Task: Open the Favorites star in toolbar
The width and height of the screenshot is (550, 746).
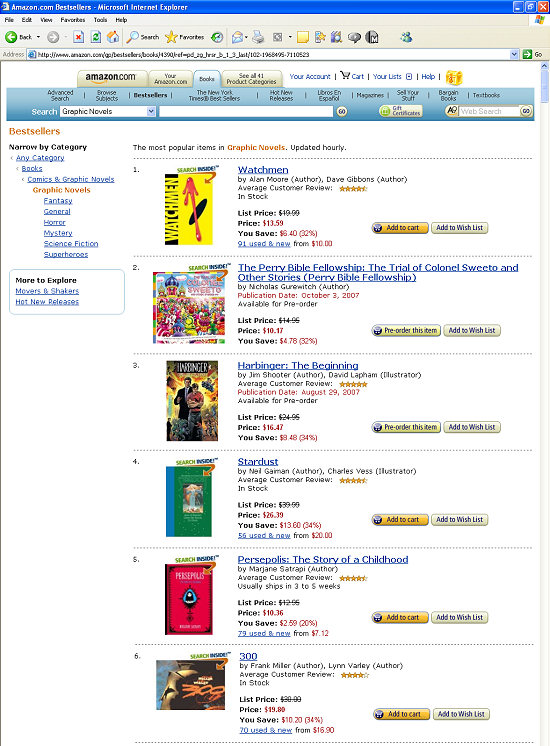Action: 171,37
